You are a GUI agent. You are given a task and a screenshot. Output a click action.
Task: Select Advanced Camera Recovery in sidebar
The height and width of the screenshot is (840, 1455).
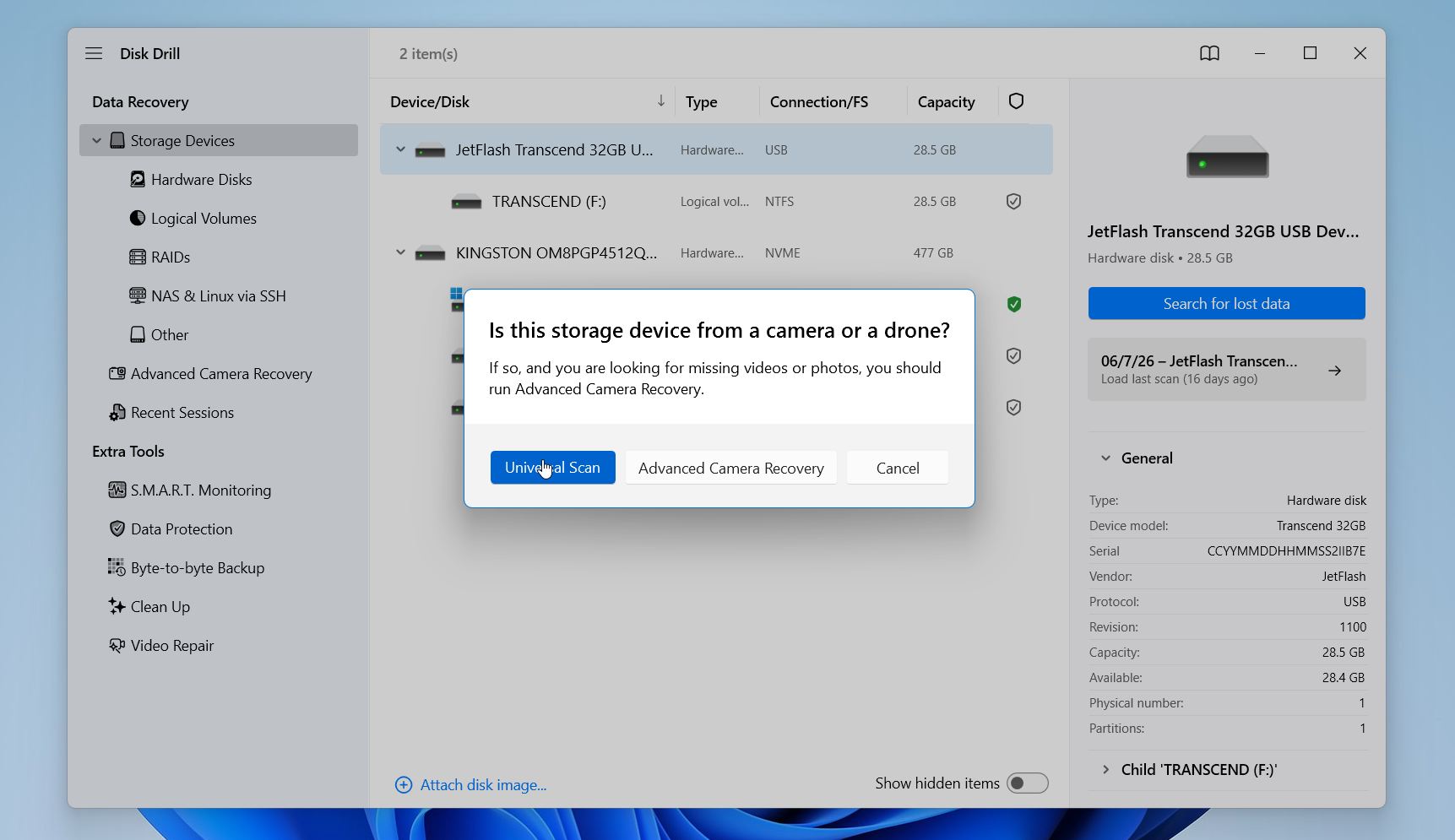pos(221,373)
